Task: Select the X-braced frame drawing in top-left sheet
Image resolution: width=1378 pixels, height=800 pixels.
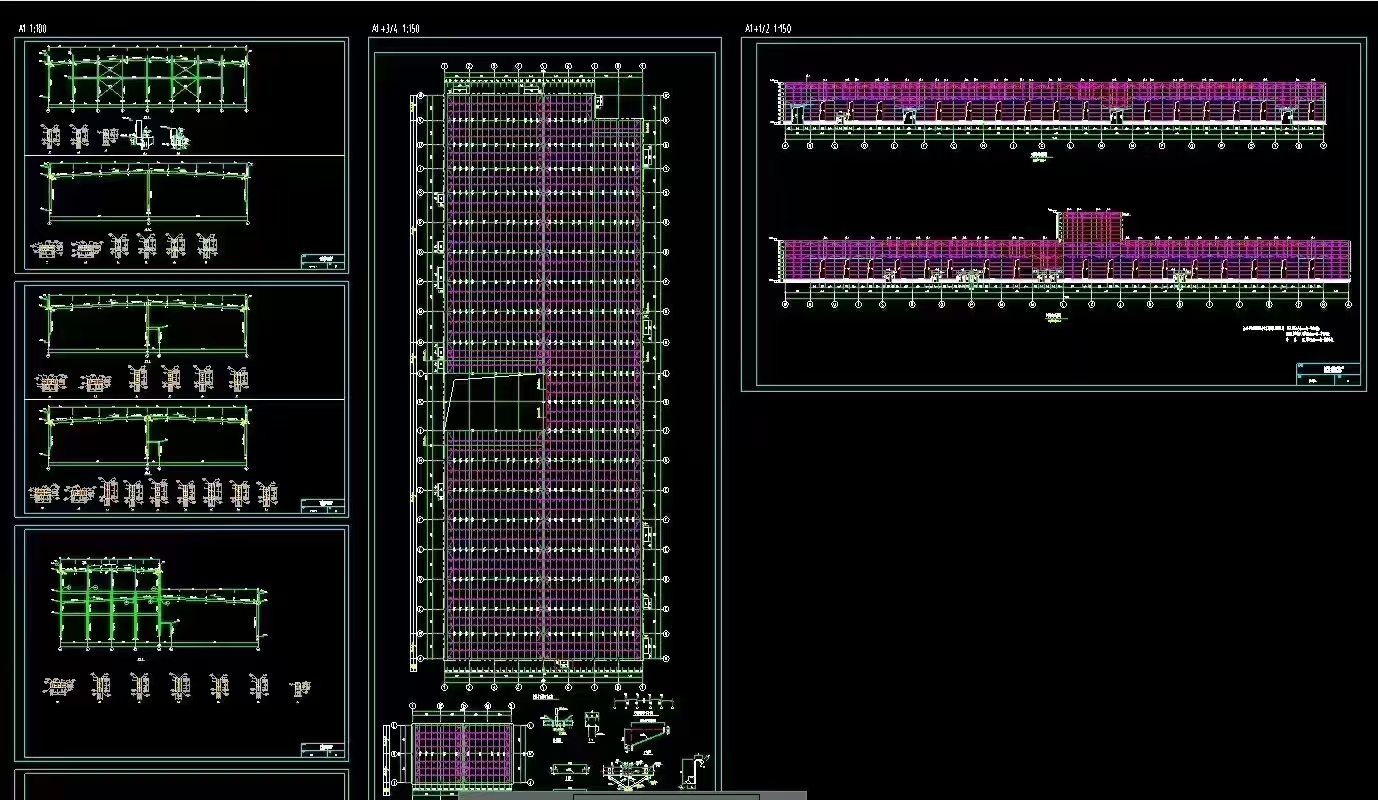Action: click(148, 80)
